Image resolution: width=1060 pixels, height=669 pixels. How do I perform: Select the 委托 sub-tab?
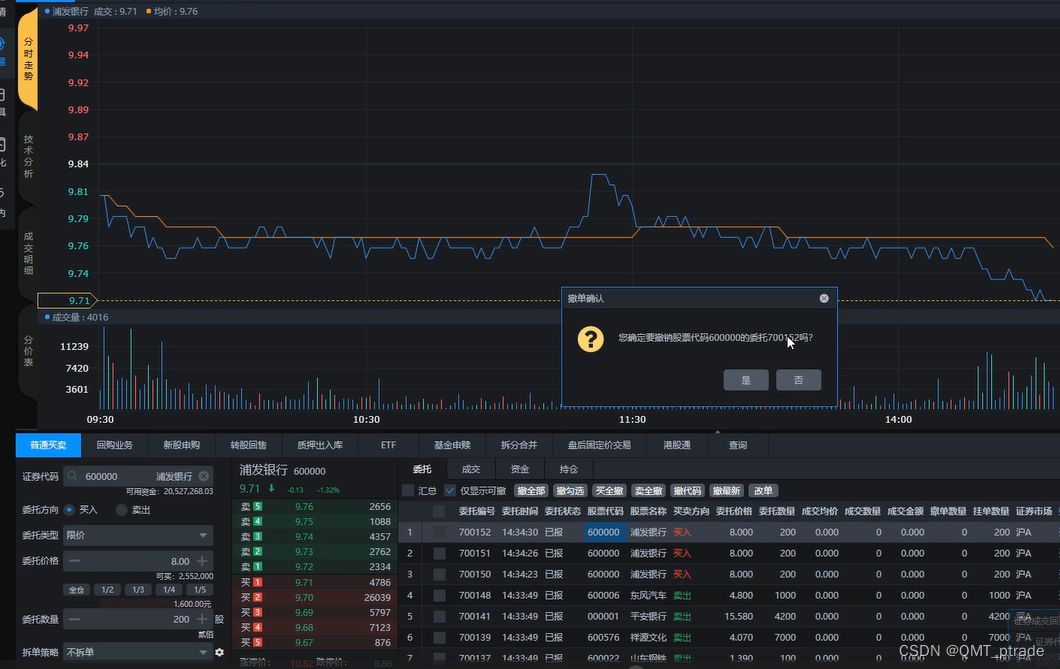coord(422,469)
